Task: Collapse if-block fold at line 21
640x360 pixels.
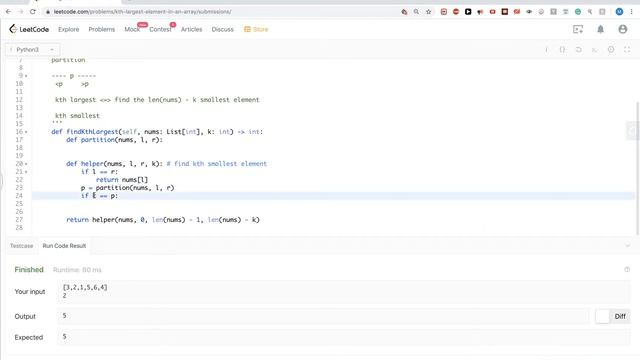Action: (26, 172)
